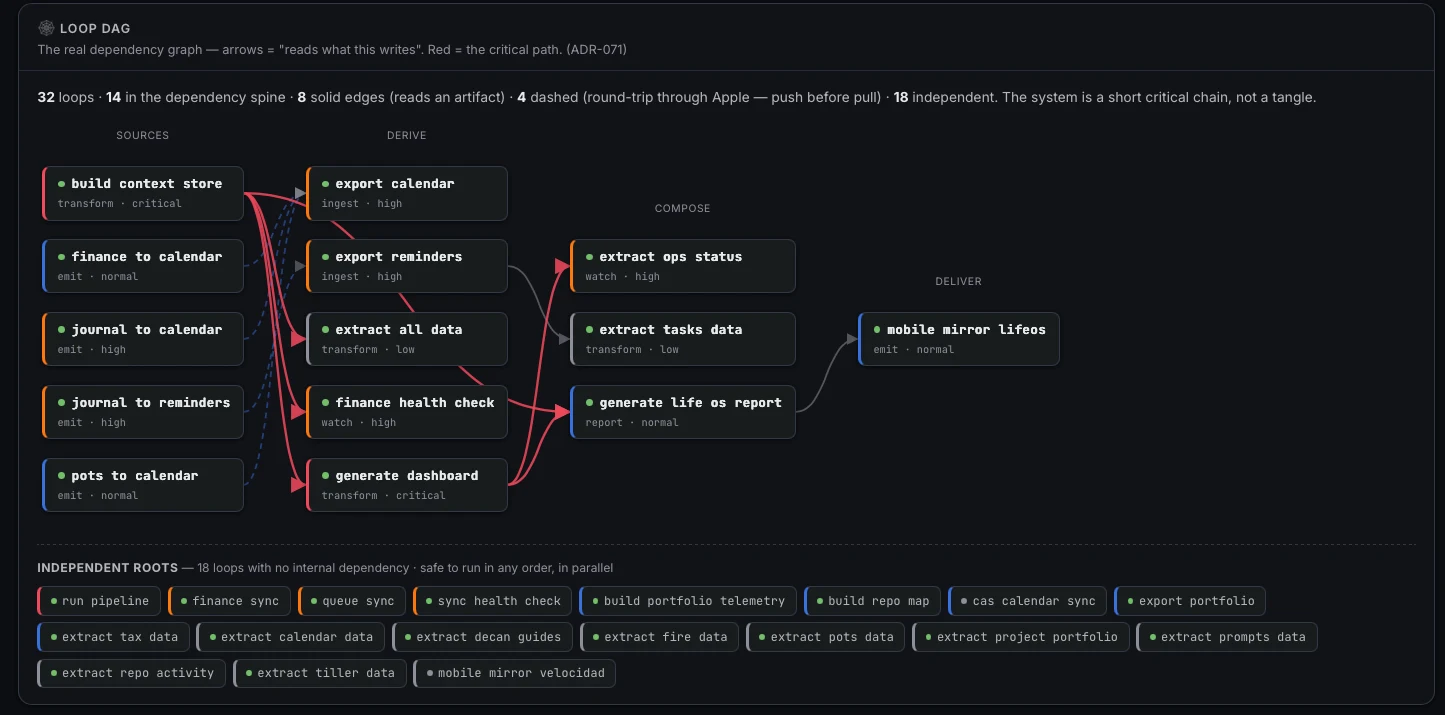Select the extract project portfolio chip
This screenshot has height=715, width=1445.
1021,637
